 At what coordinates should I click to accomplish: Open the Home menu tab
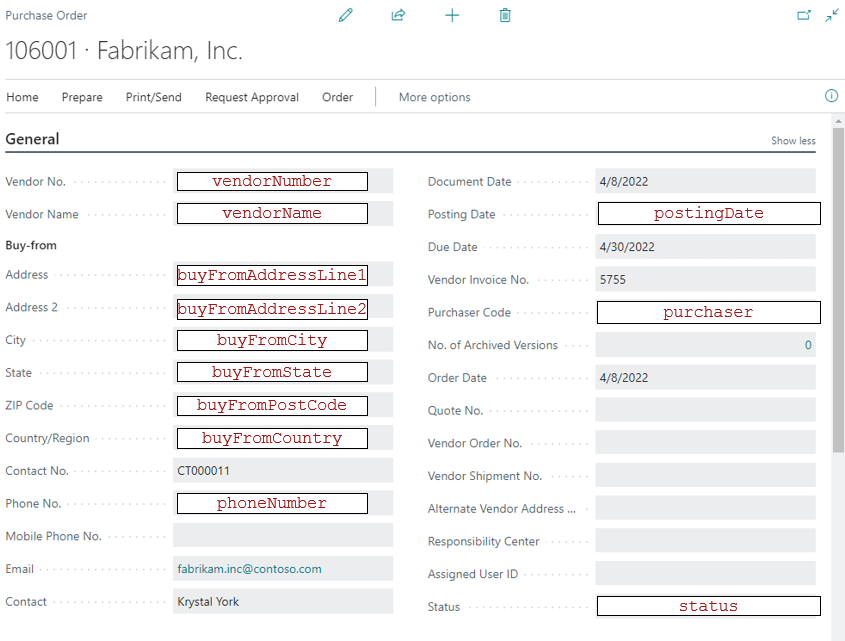point(22,97)
